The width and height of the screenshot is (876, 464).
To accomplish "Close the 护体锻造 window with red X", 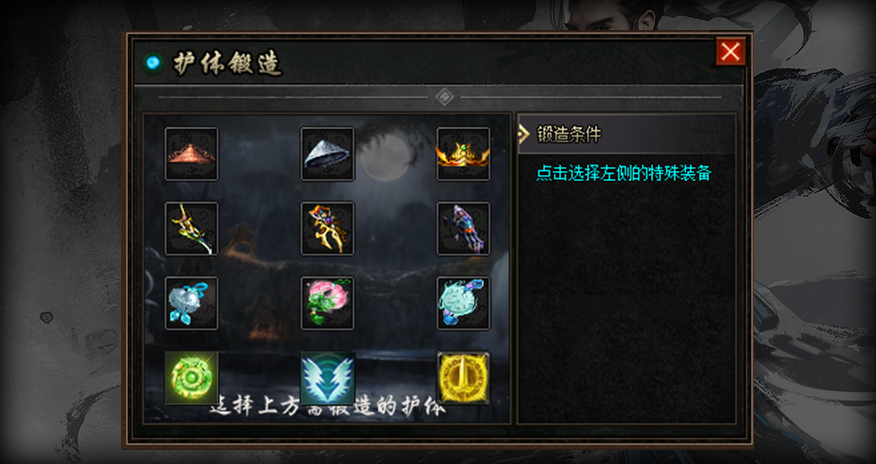I will coord(731,52).
